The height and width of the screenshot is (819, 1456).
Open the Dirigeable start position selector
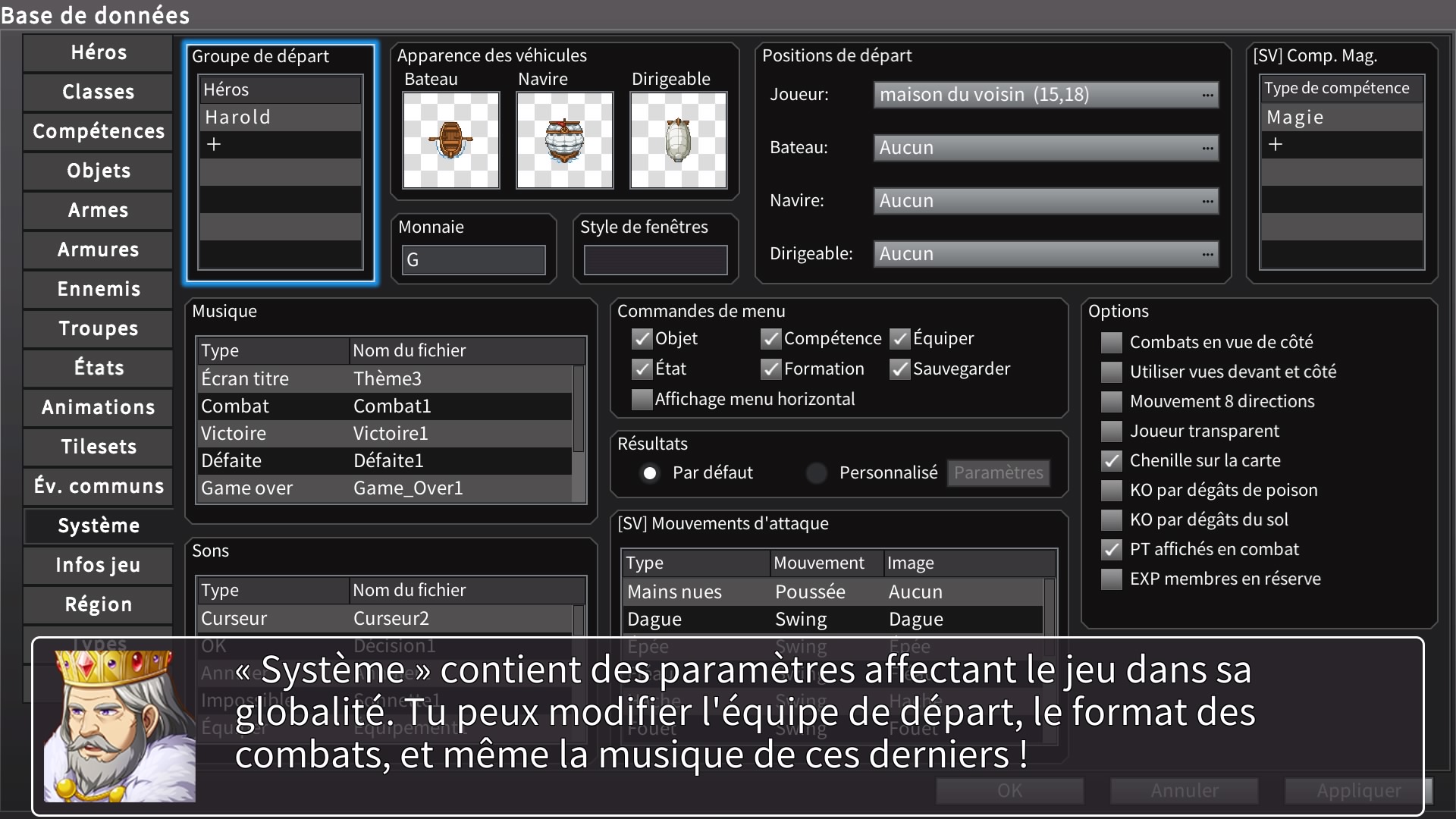(x=1046, y=254)
